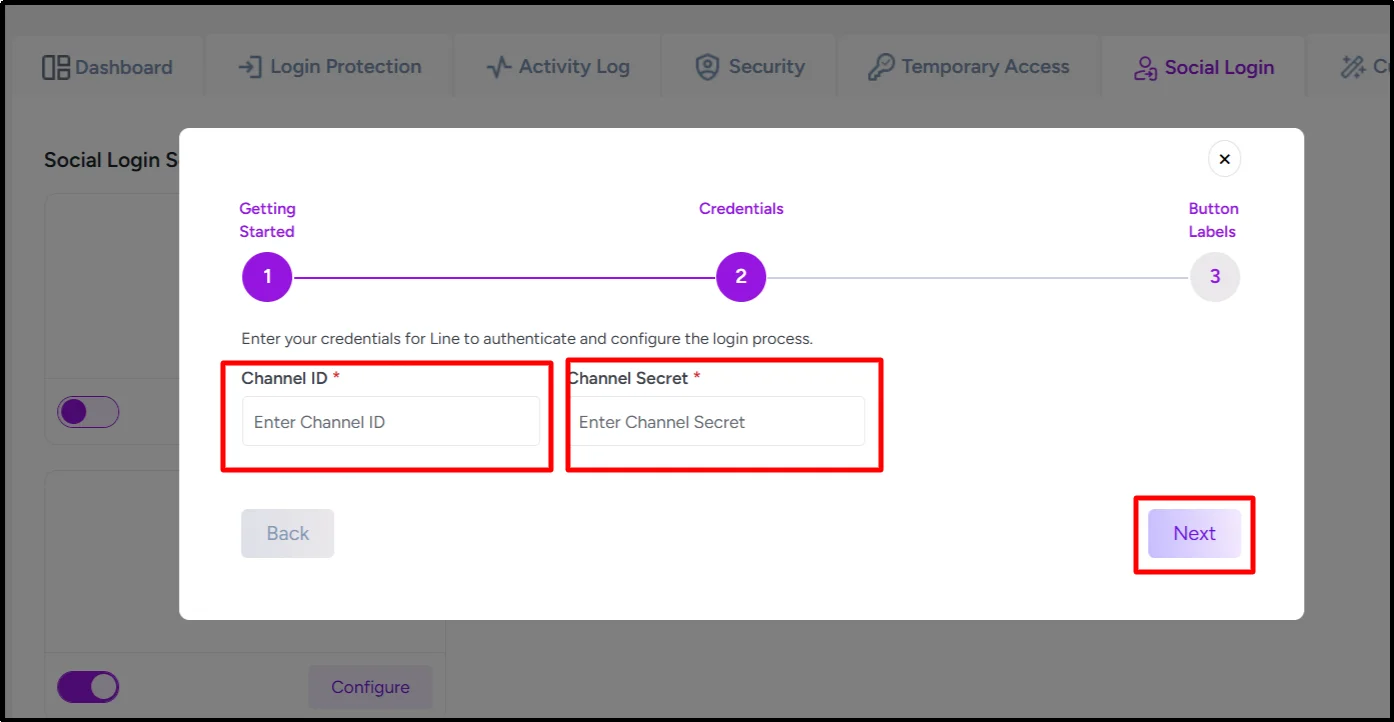
Task: Disable the toggle next to Configure
Action: pos(88,686)
